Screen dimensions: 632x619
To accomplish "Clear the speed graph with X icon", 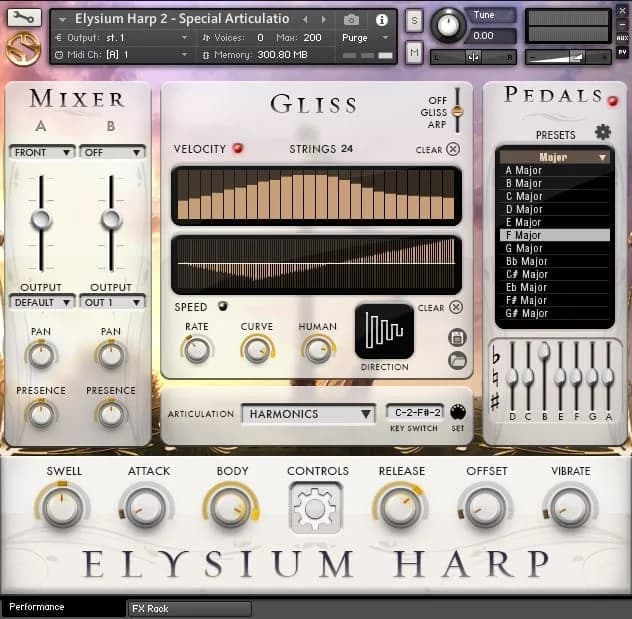I will pos(456,307).
